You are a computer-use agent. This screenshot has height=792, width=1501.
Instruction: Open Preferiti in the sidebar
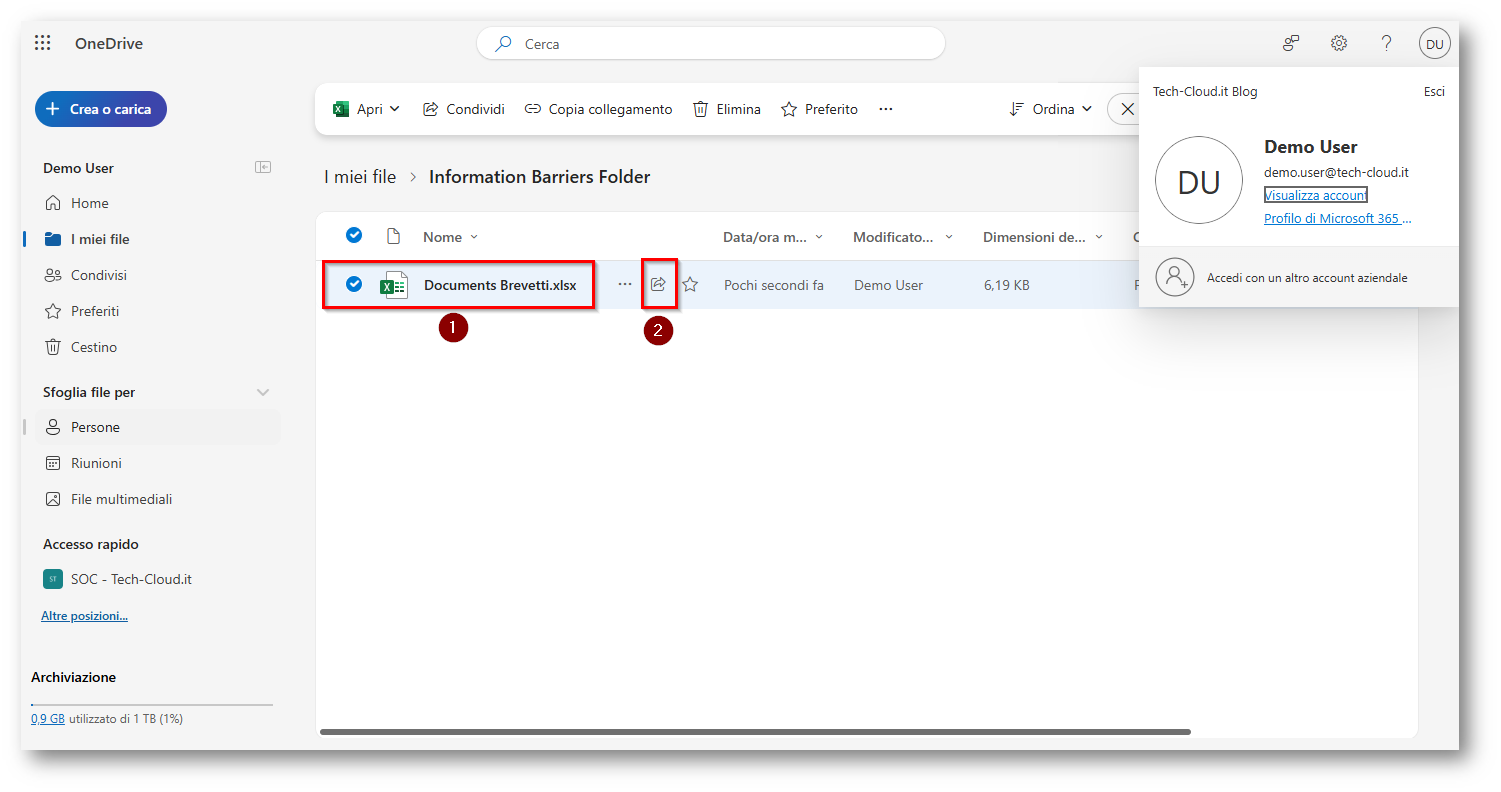(x=95, y=311)
